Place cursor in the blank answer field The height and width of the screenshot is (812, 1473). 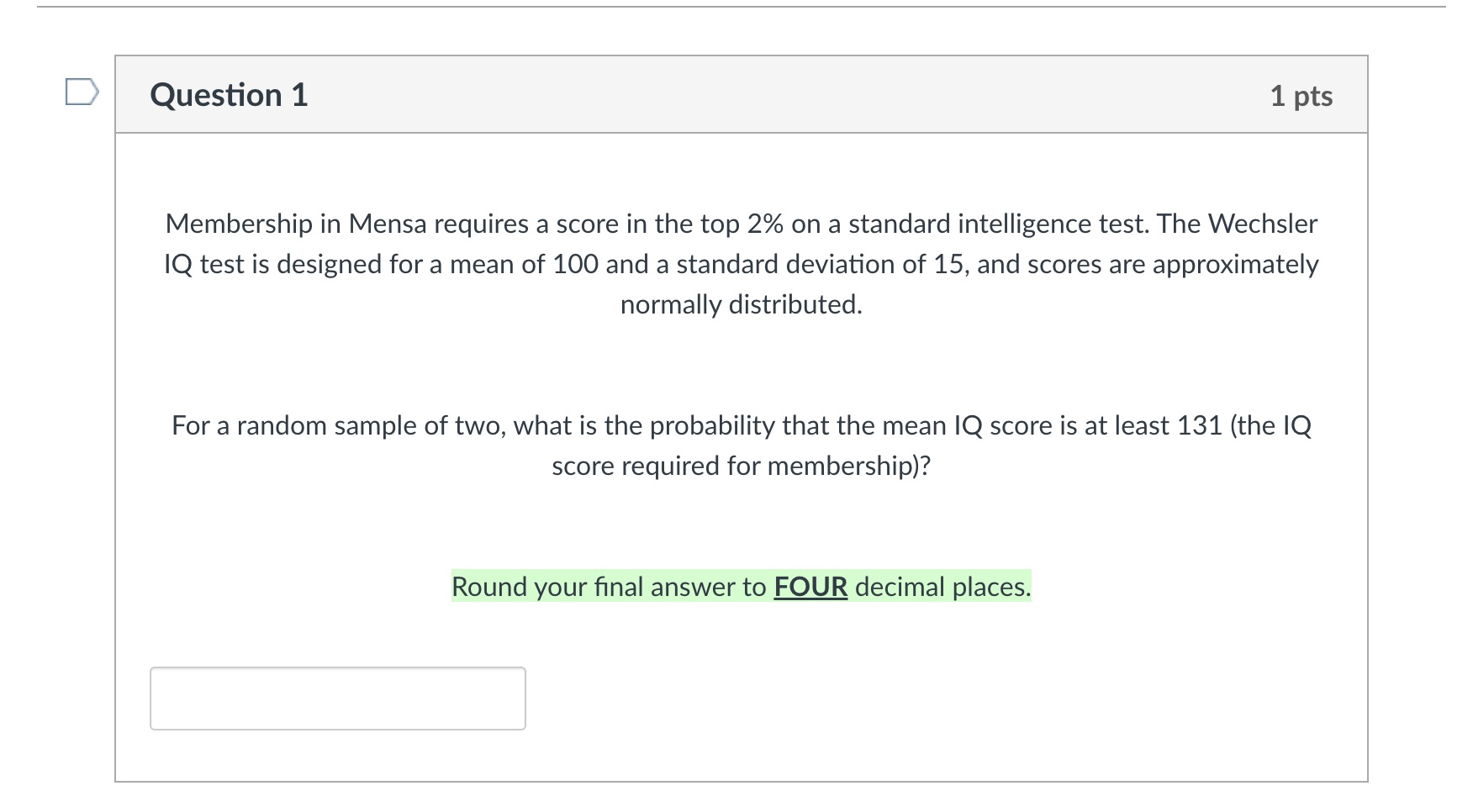336,698
